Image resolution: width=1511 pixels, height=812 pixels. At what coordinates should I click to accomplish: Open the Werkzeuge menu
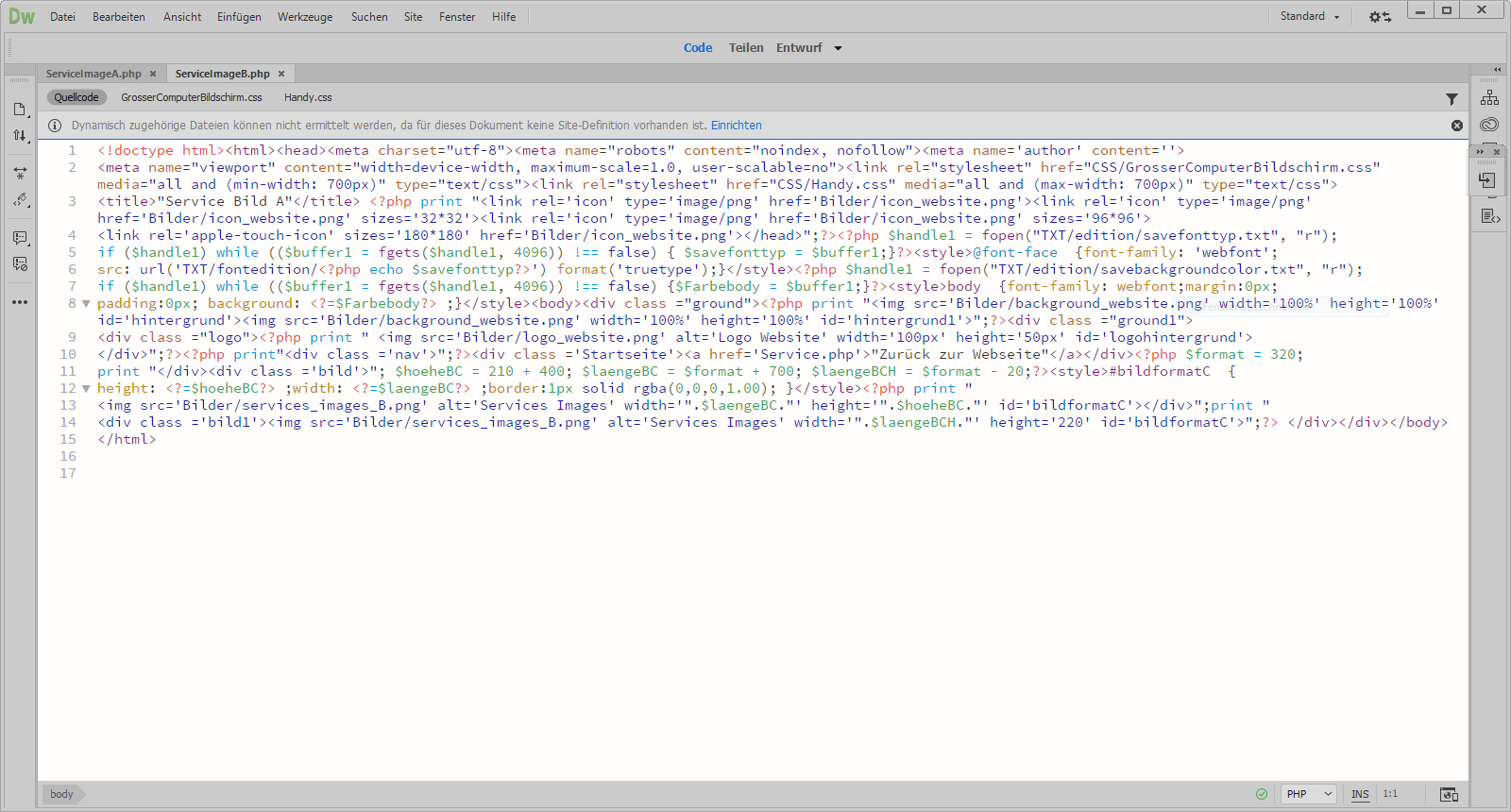[x=305, y=17]
